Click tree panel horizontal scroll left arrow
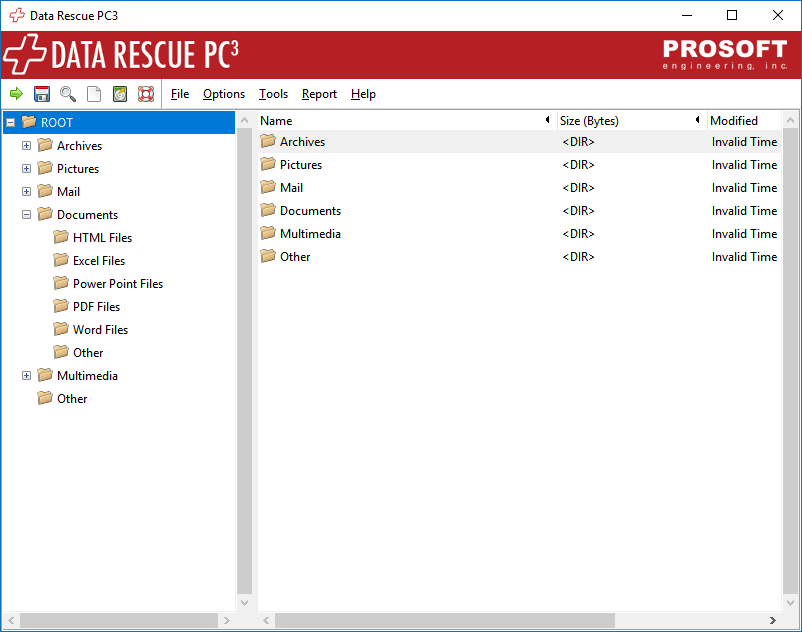 (11, 620)
